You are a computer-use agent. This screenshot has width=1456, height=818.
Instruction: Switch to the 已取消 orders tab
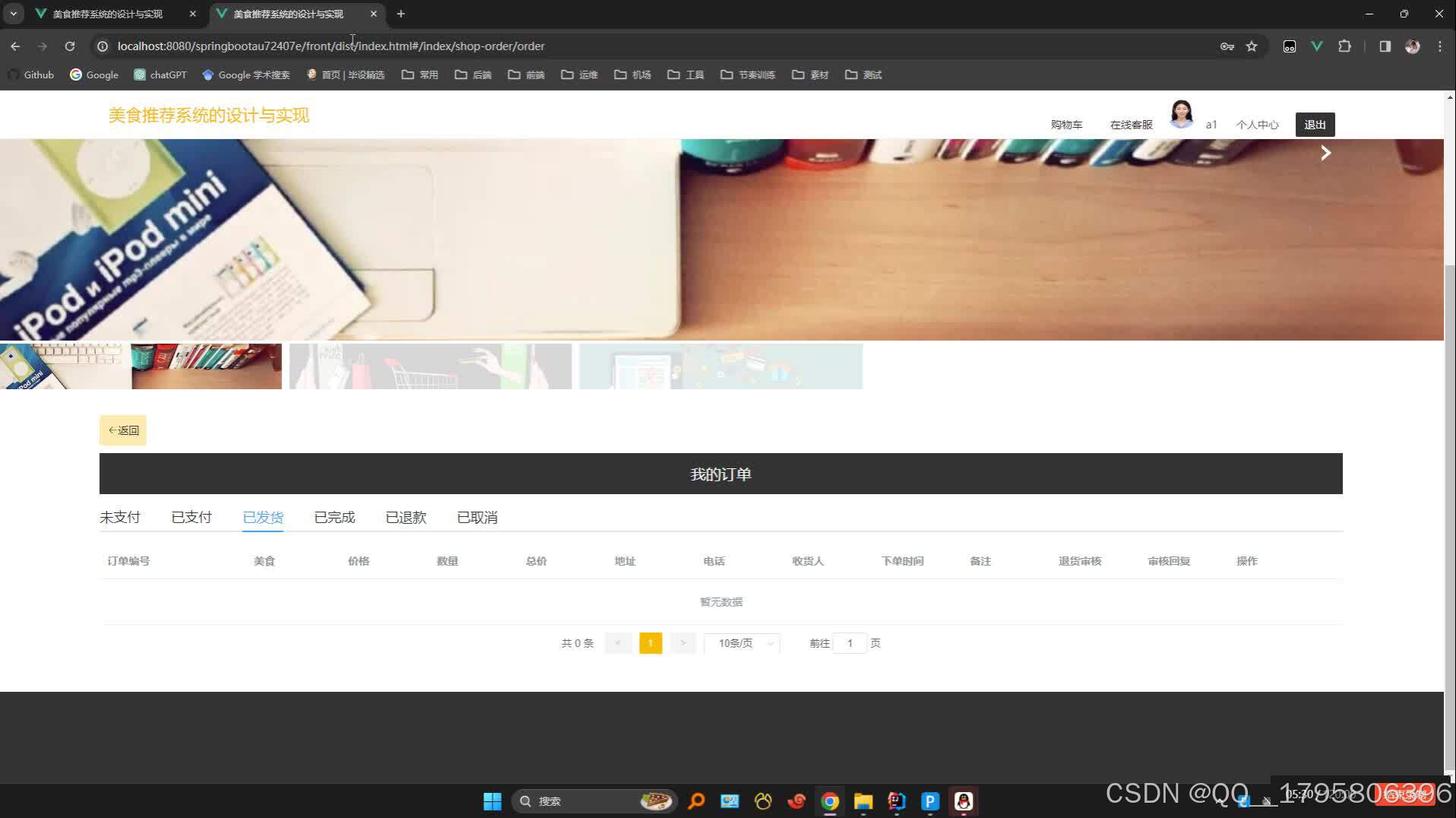click(x=477, y=518)
